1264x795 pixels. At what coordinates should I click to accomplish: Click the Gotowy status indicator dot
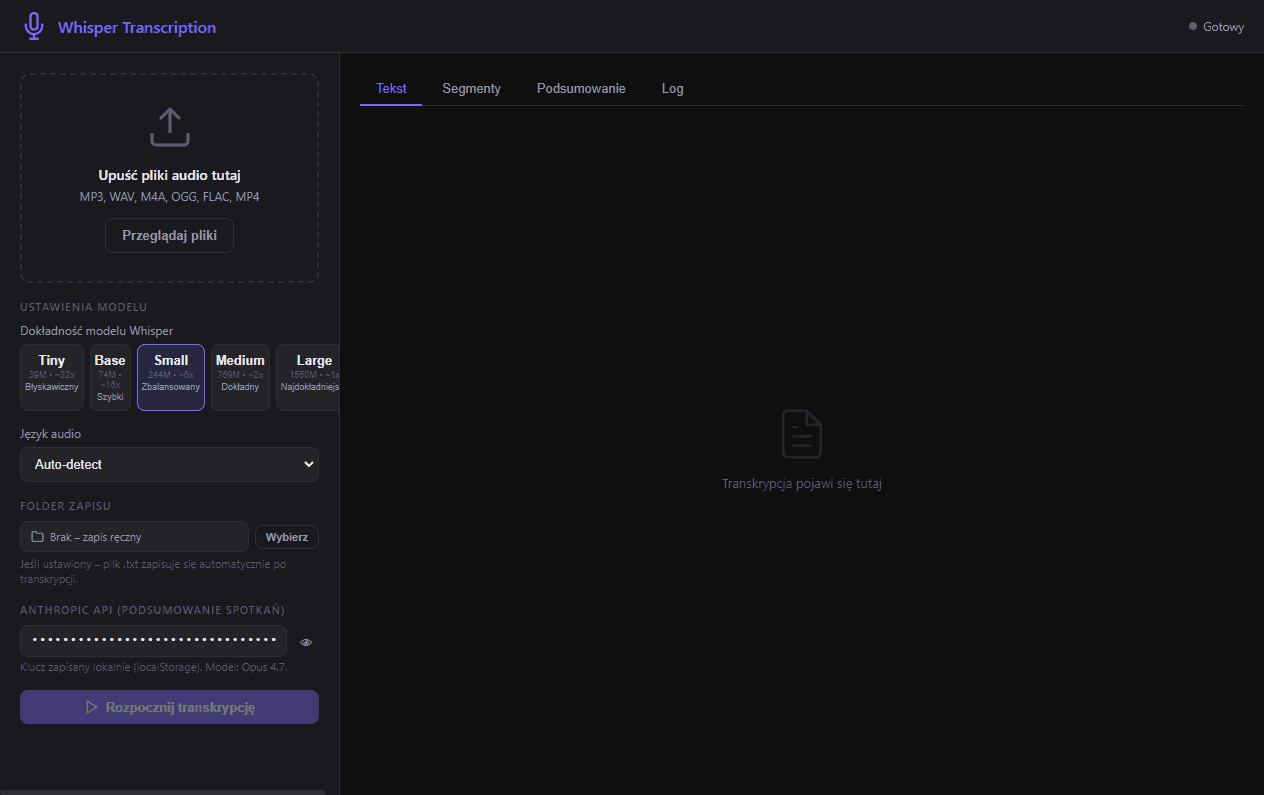click(x=1193, y=27)
